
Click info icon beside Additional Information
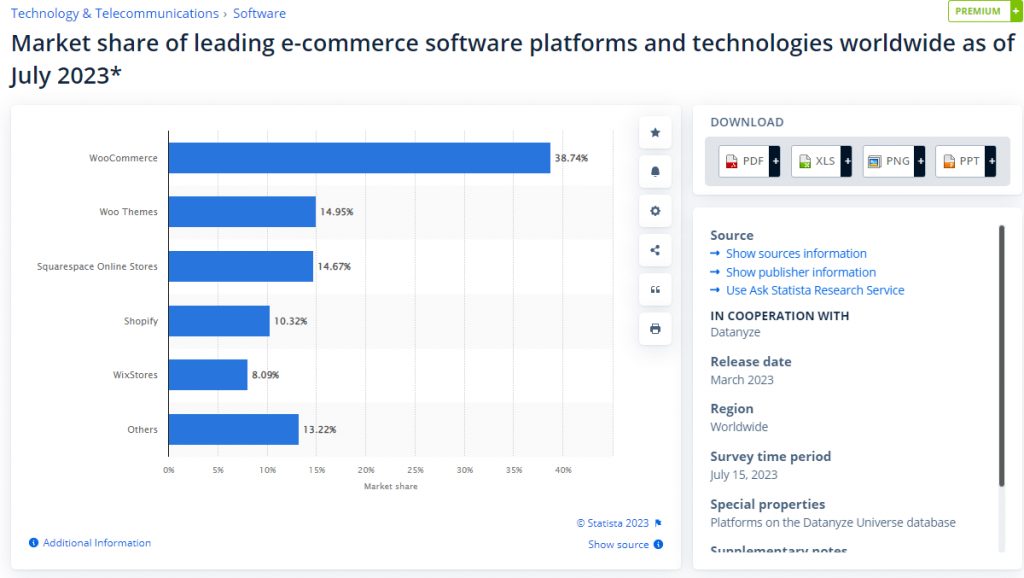(x=33, y=543)
